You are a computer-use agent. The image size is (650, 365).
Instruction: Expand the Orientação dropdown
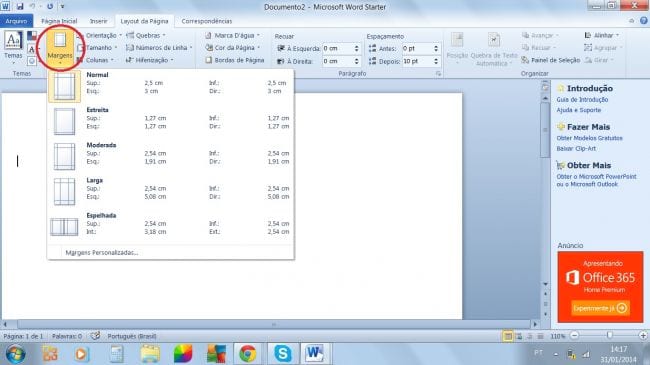tap(99, 36)
